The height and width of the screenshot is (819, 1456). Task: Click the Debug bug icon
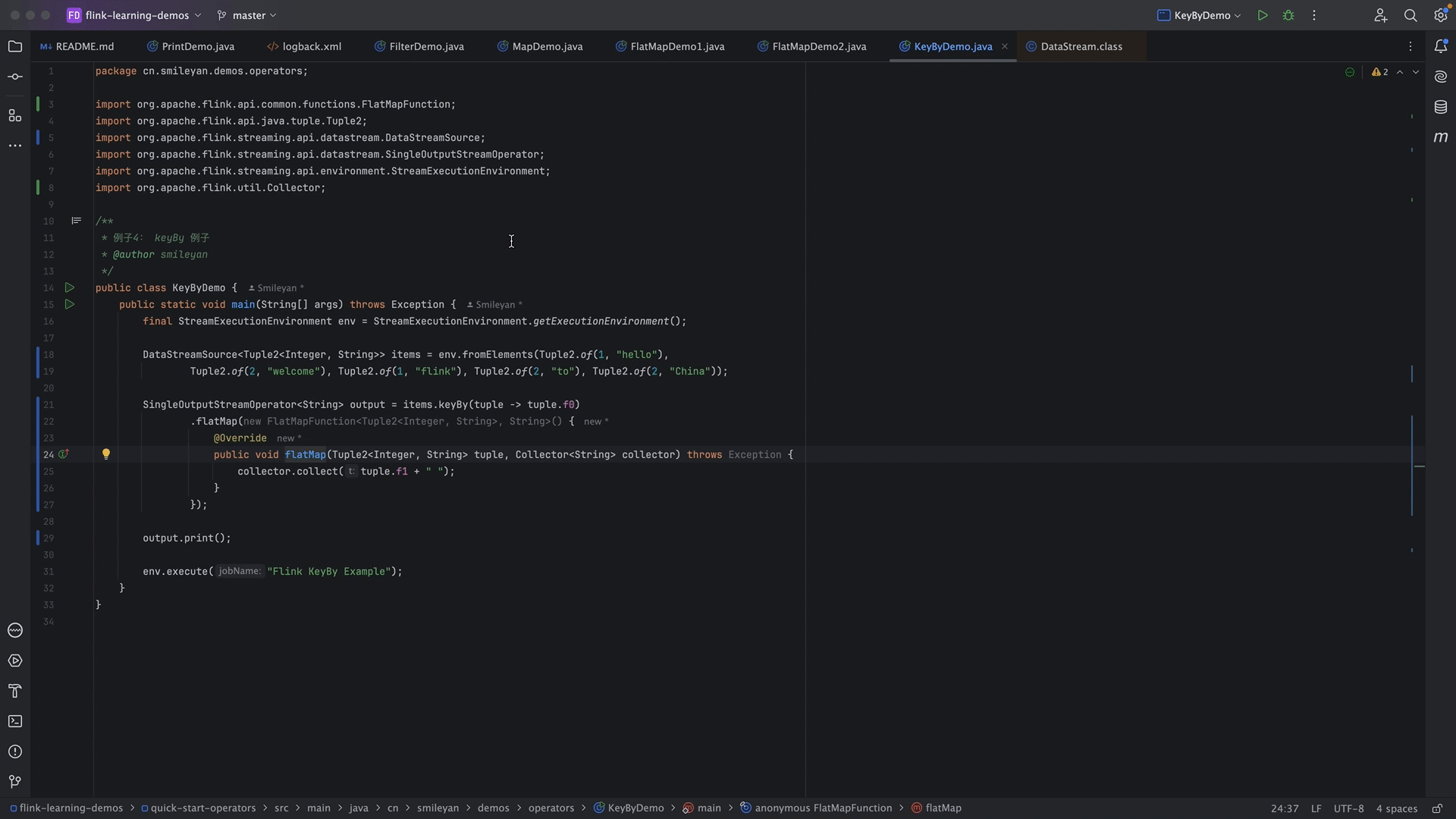[1288, 15]
